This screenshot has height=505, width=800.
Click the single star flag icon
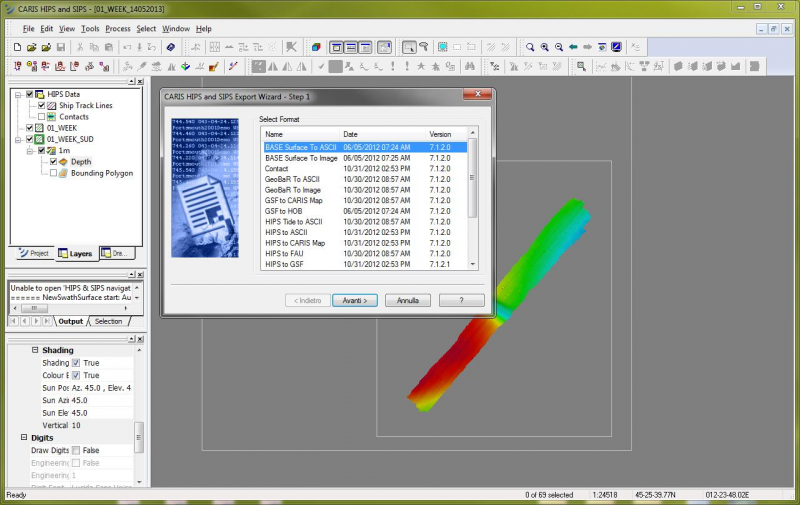(x=421, y=66)
